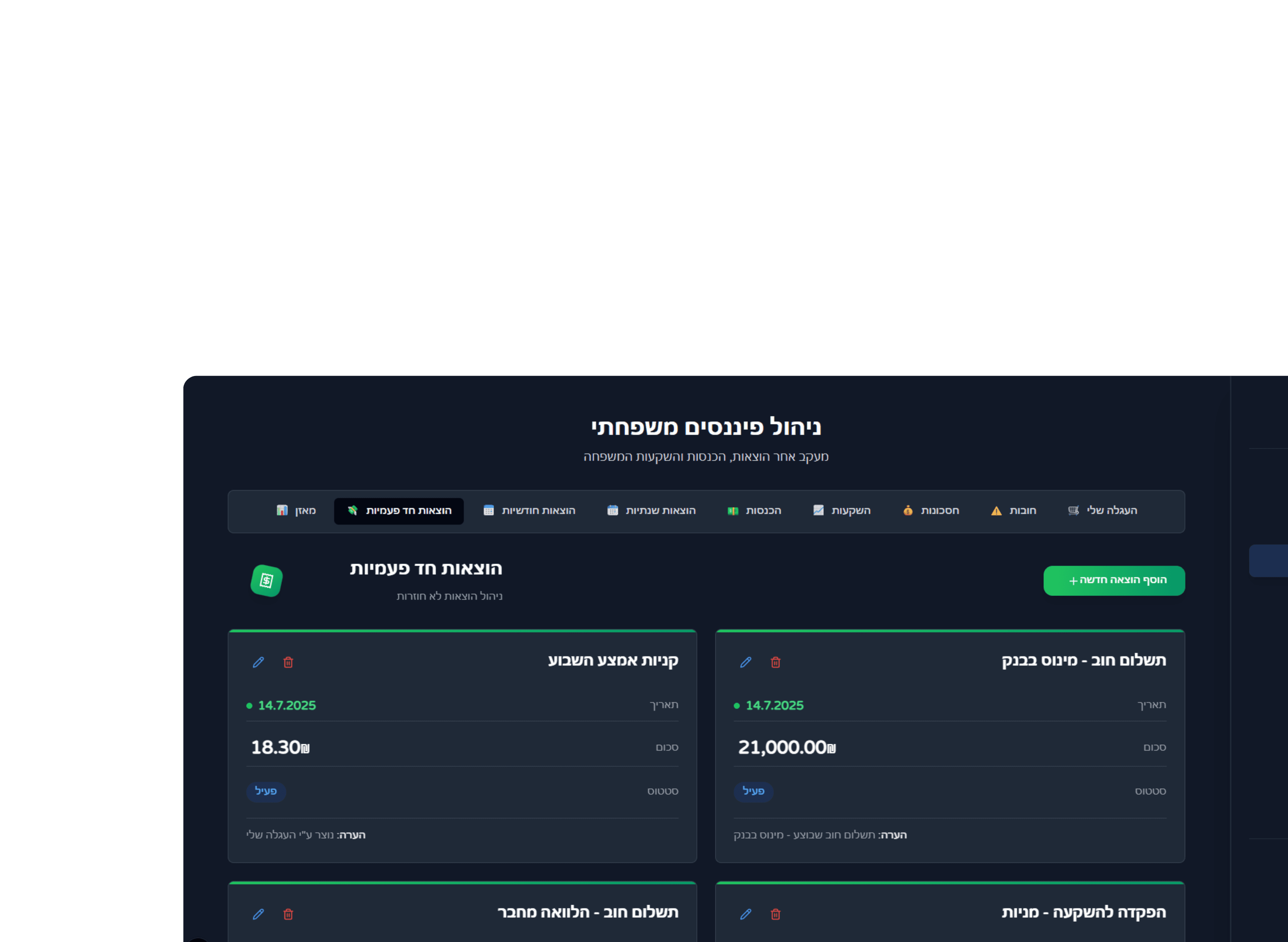The image size is (1288, 942).
Task: Edit the הפקדה להשקעה - מניות expense
Action: (746, 914)
